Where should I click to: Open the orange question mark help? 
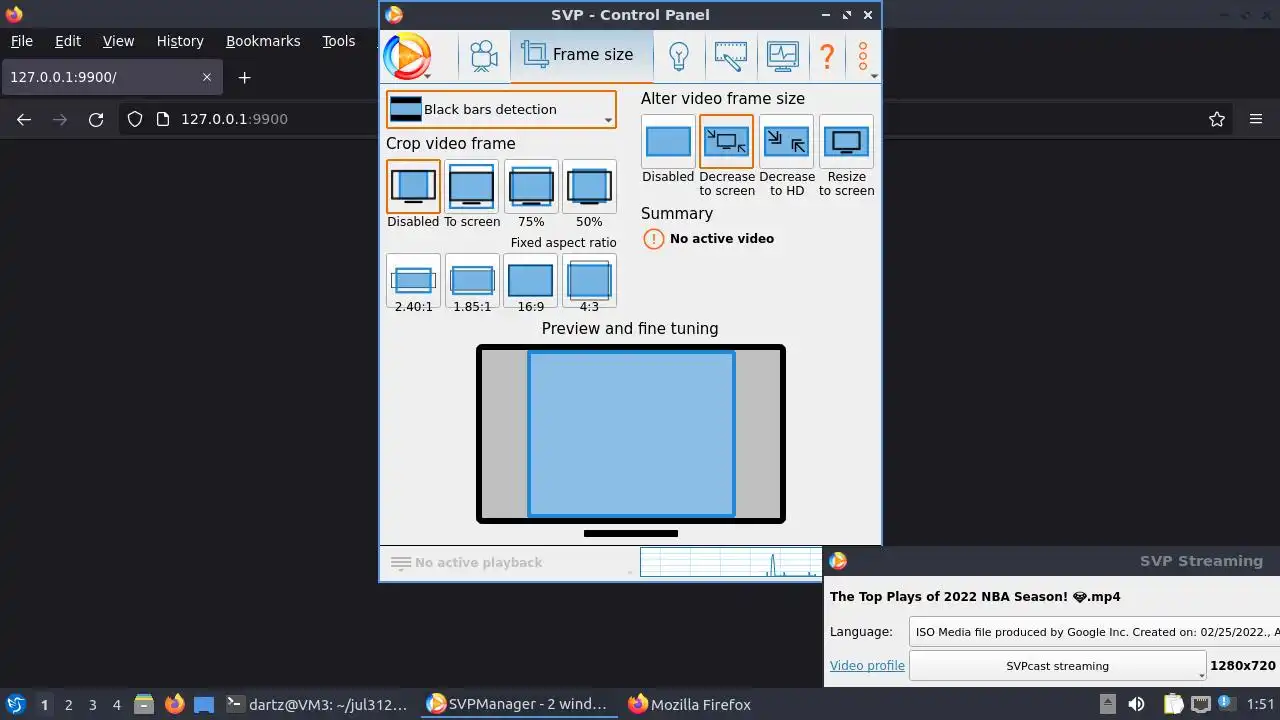click(x=827, y=55)
